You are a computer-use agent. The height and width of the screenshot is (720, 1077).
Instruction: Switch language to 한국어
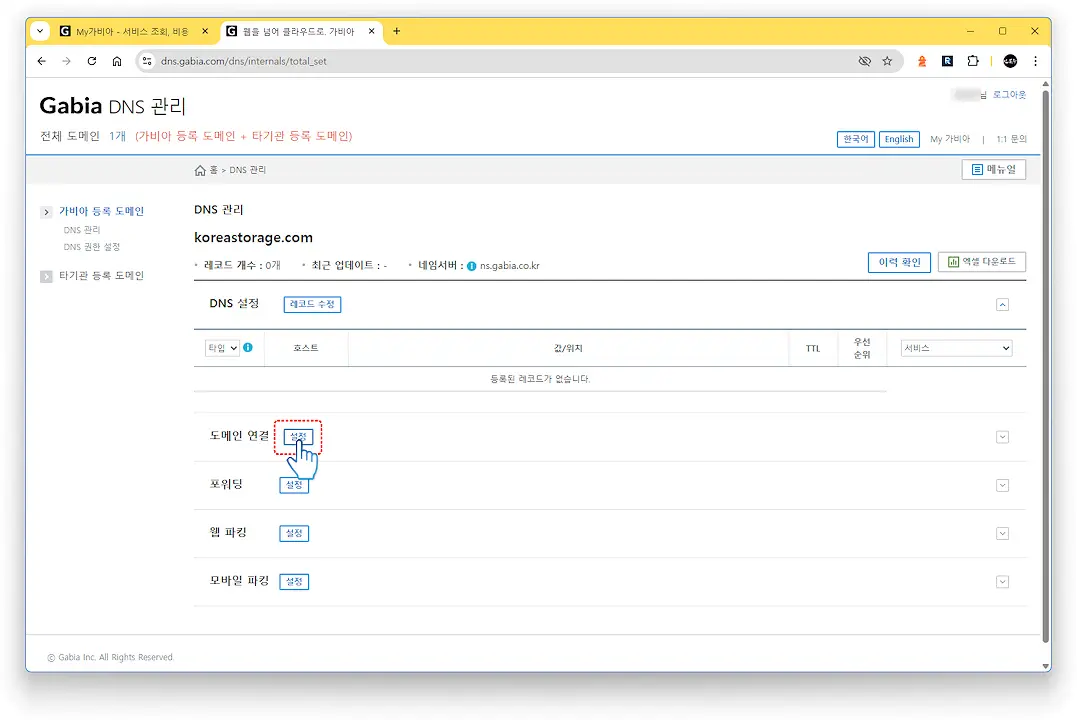[856, 139]
